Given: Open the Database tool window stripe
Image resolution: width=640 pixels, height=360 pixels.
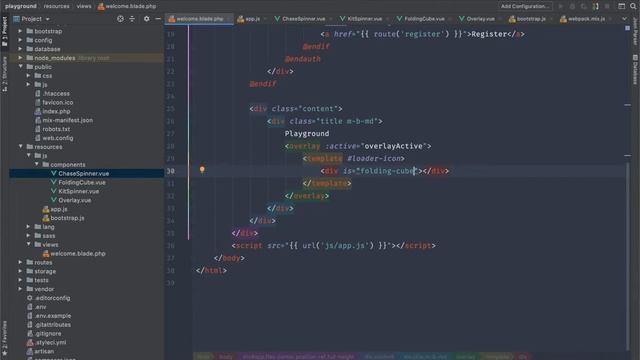Looking at the screenshot, I should [635, 69].
